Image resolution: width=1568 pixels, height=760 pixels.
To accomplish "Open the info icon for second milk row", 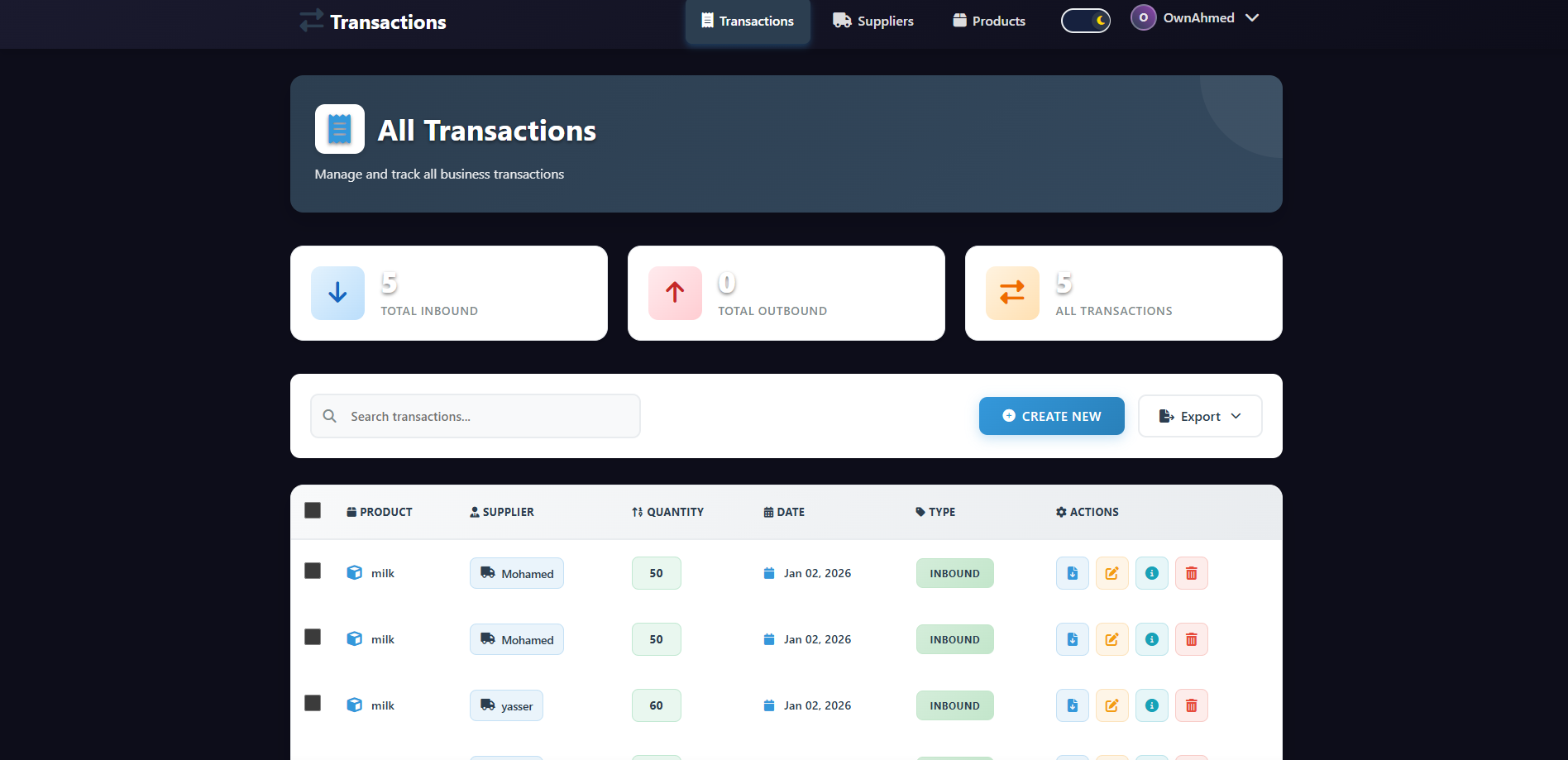I will tap(1151, 638).
